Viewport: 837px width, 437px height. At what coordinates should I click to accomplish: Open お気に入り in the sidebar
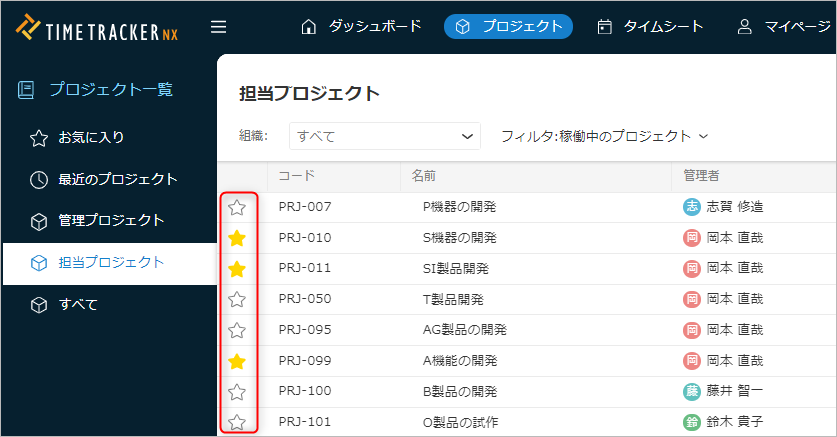91,137
